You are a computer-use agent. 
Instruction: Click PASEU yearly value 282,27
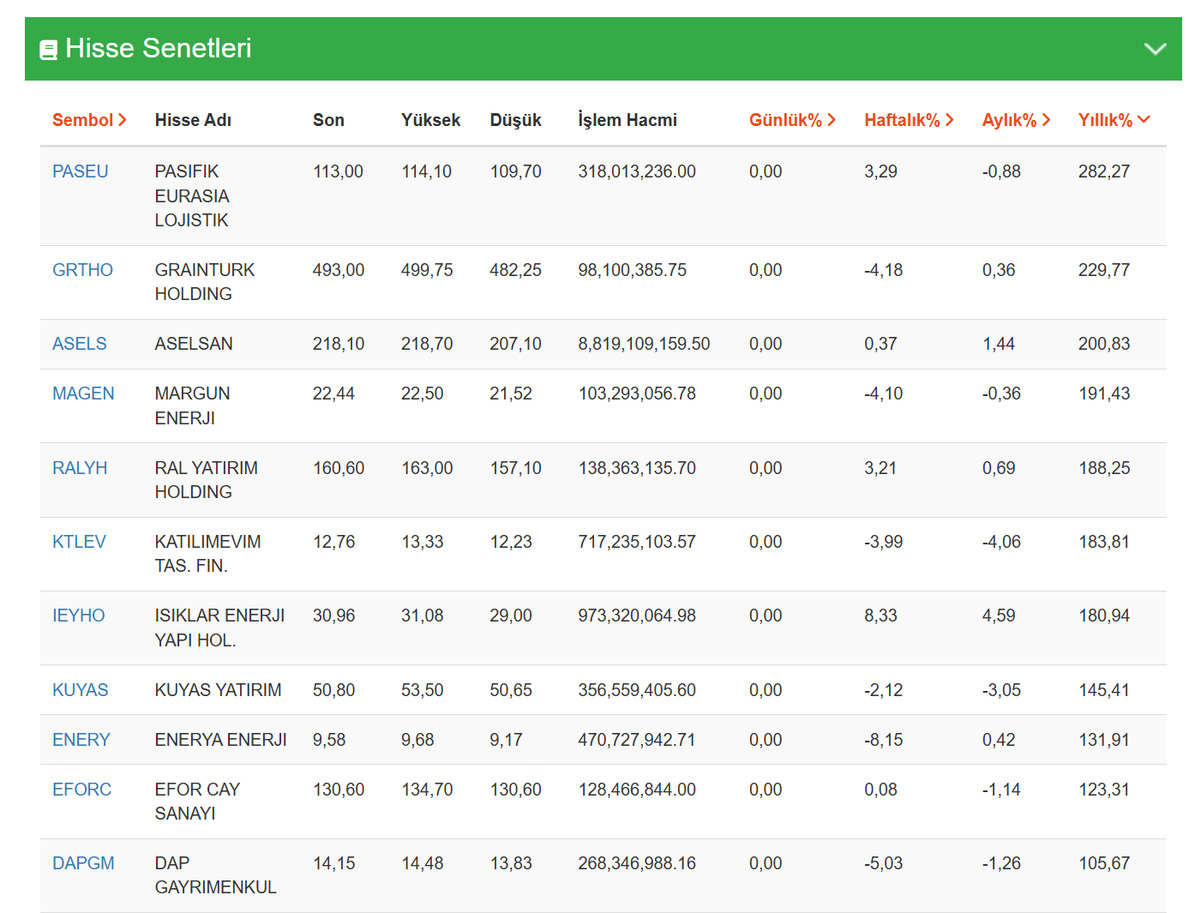1104,172
